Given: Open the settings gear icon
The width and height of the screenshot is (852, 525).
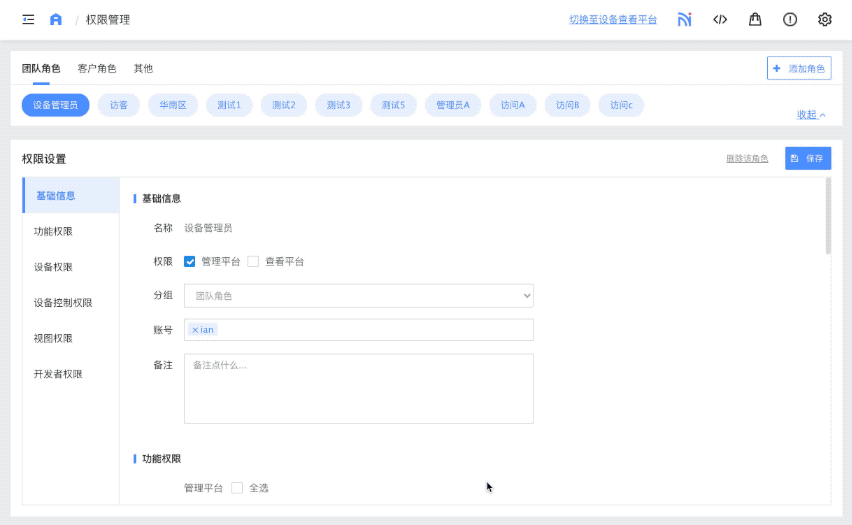Looking at the screenshot, I should click(825, 19).
